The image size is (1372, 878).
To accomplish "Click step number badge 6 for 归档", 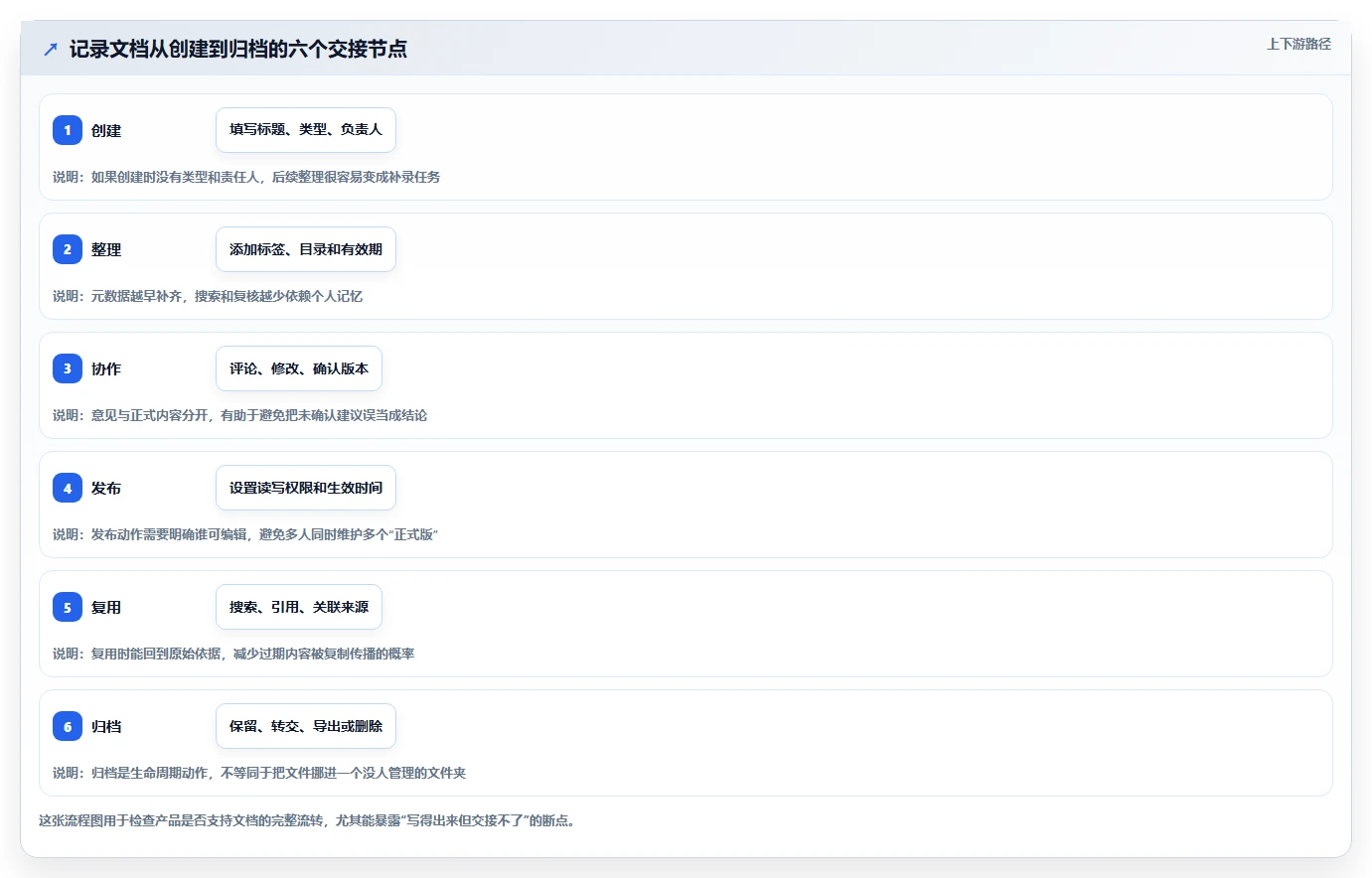I will (68, 726).
